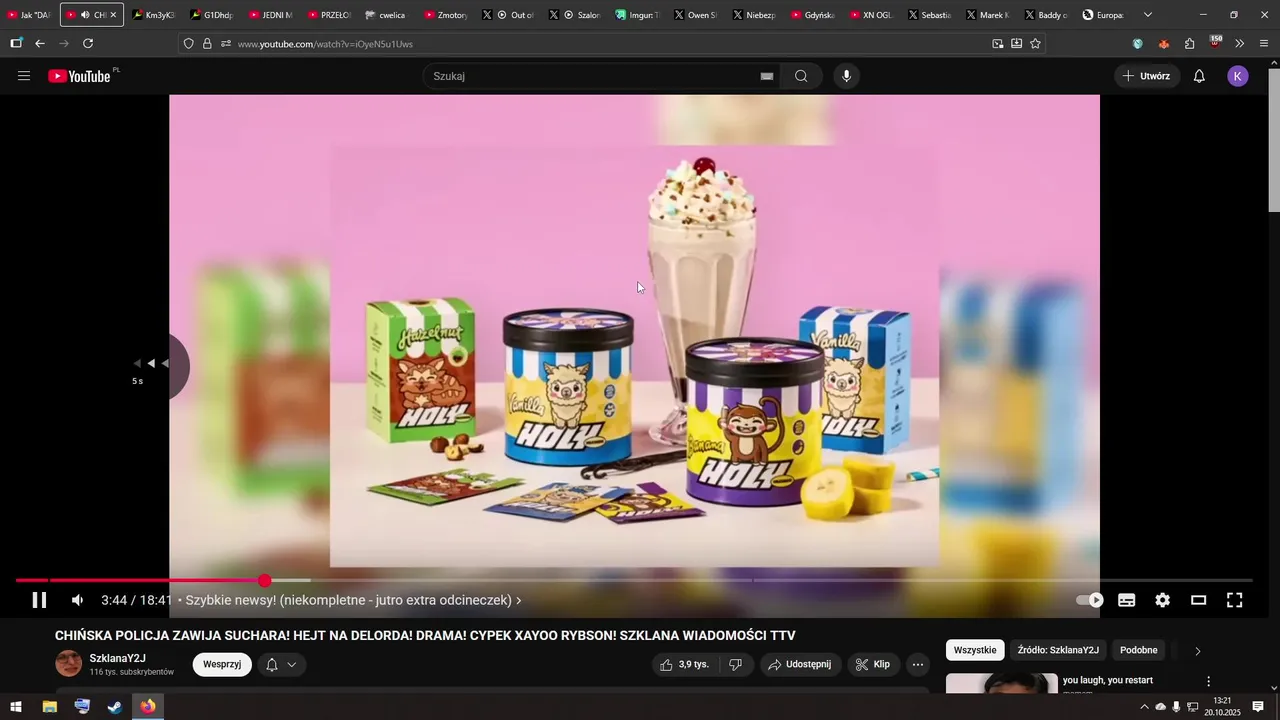
Task: Open the SzklanaY2J channel avatar
Action: point(69,664)
